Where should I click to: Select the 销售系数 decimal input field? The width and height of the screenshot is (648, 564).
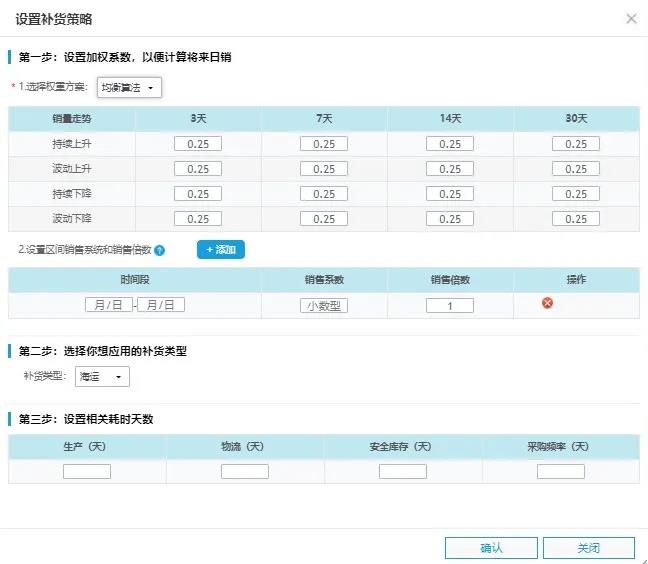(324, 306)
